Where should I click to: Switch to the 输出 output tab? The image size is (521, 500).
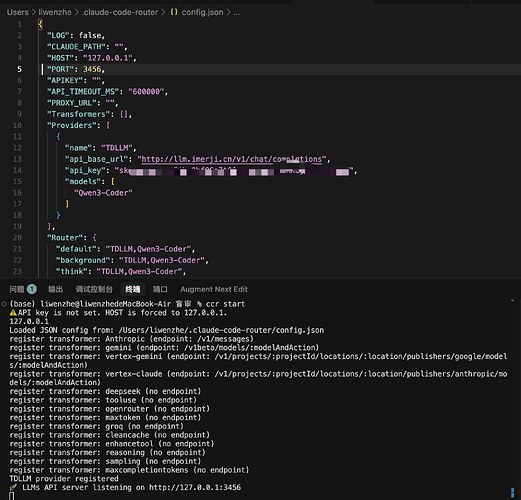55,289
